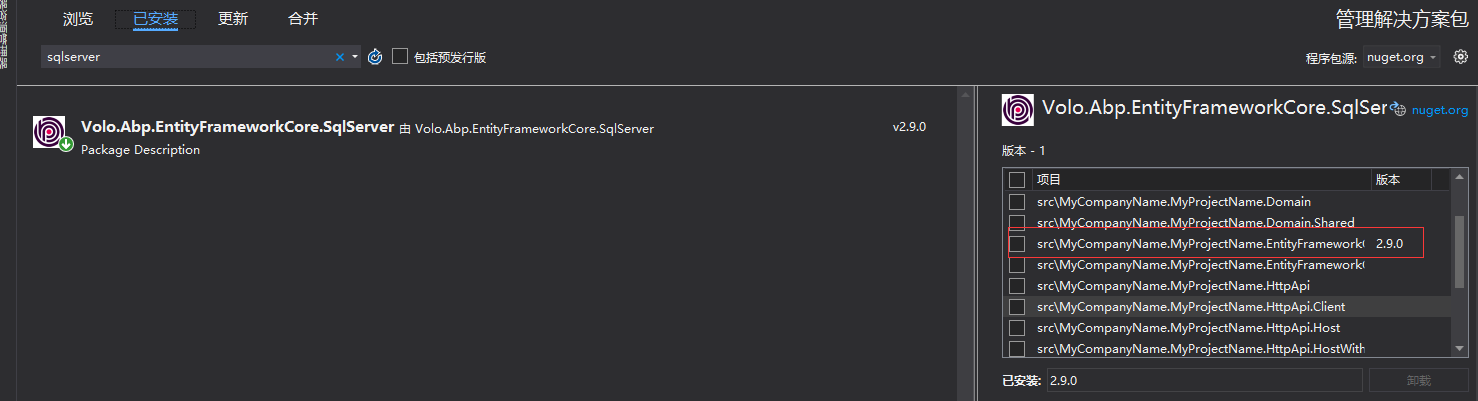Click the 卸载 uninstall button

click(1418, 380)
